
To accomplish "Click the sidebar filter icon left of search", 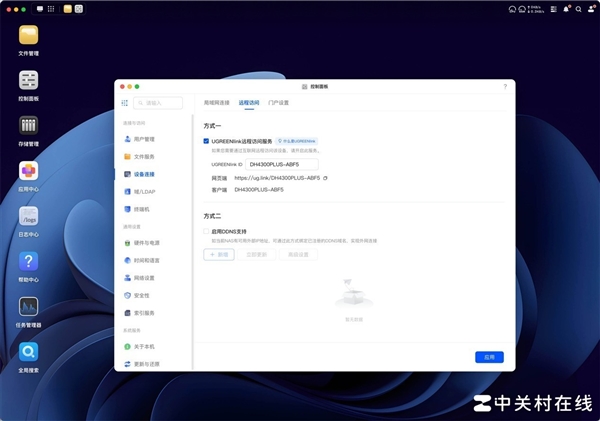I will pos(125,103).
